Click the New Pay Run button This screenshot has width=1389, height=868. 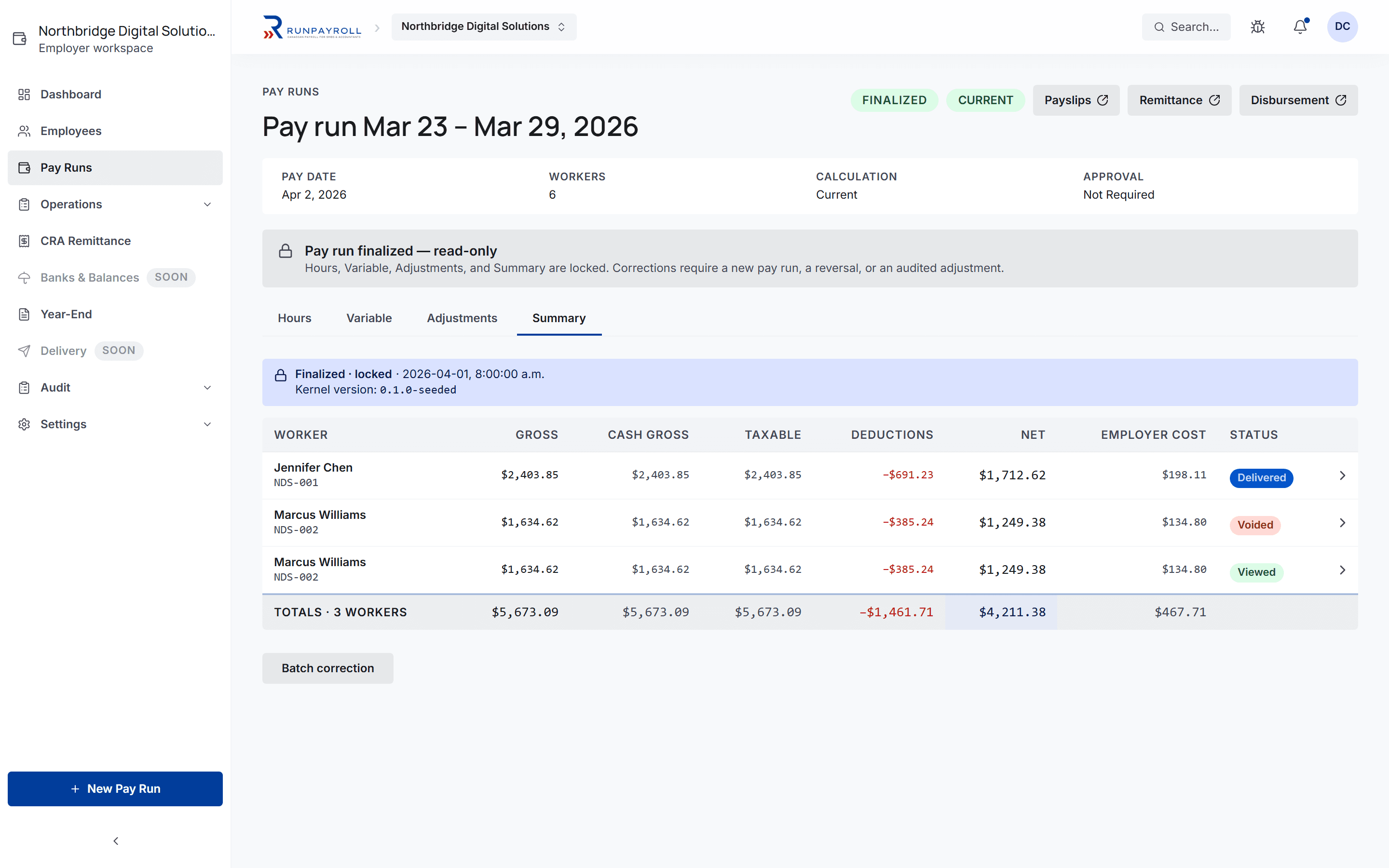coord(115,789)
